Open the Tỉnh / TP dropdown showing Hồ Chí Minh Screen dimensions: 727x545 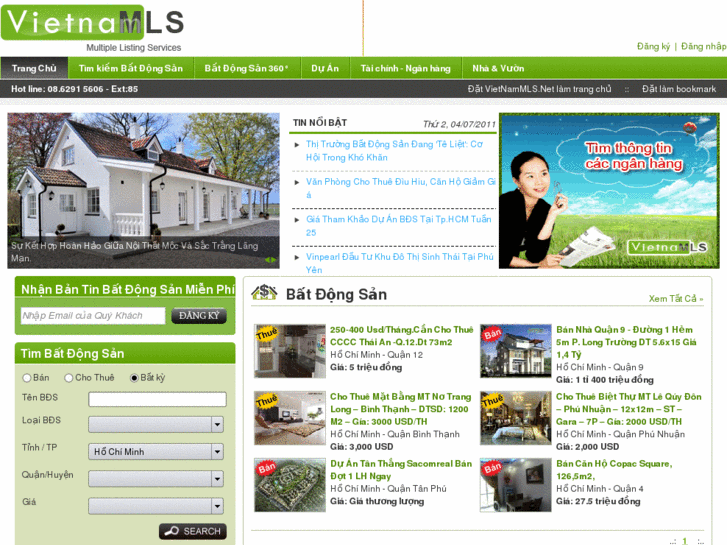click(156, 451)
